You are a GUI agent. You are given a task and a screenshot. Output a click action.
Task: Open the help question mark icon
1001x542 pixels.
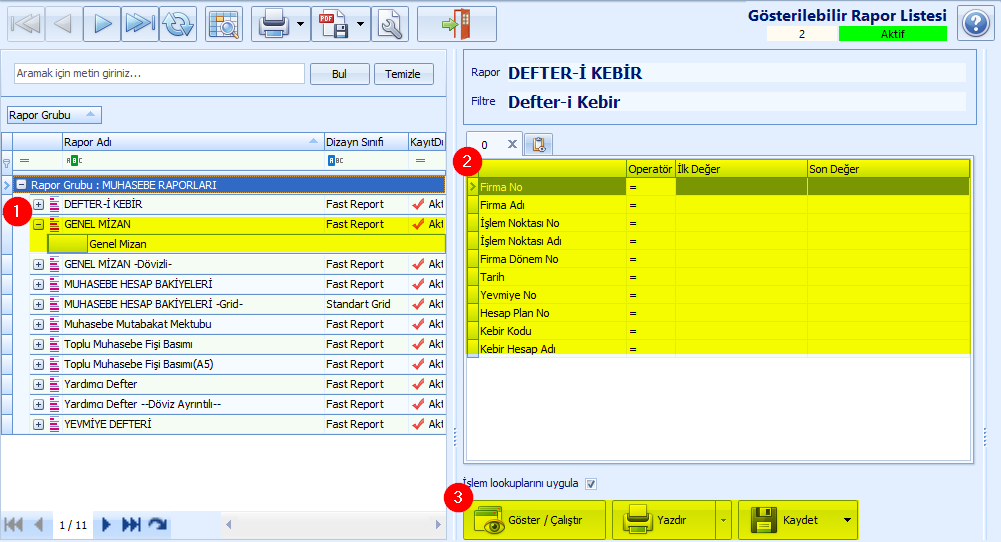click(973, 23)
